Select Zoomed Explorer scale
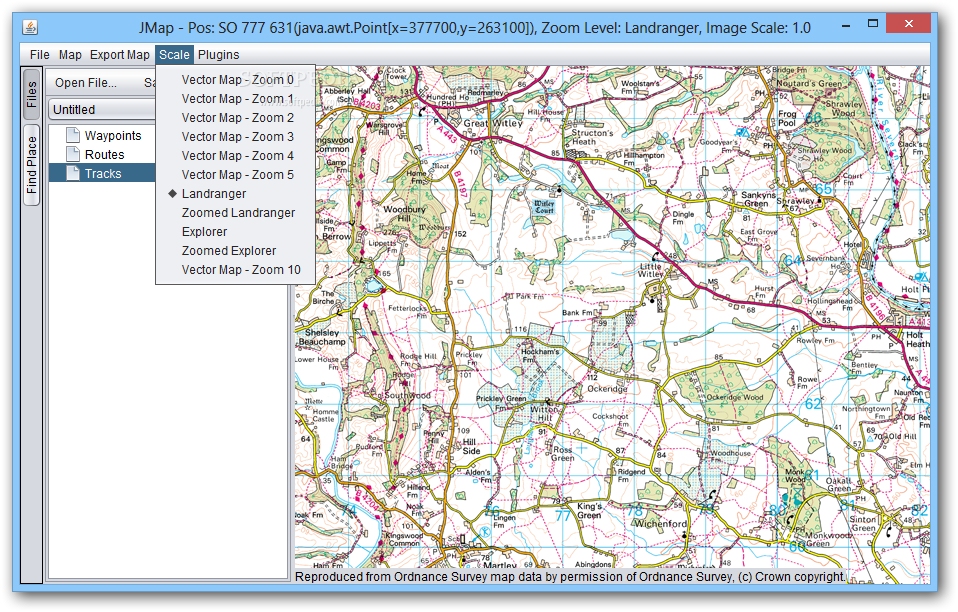 [x=236, y=250]
